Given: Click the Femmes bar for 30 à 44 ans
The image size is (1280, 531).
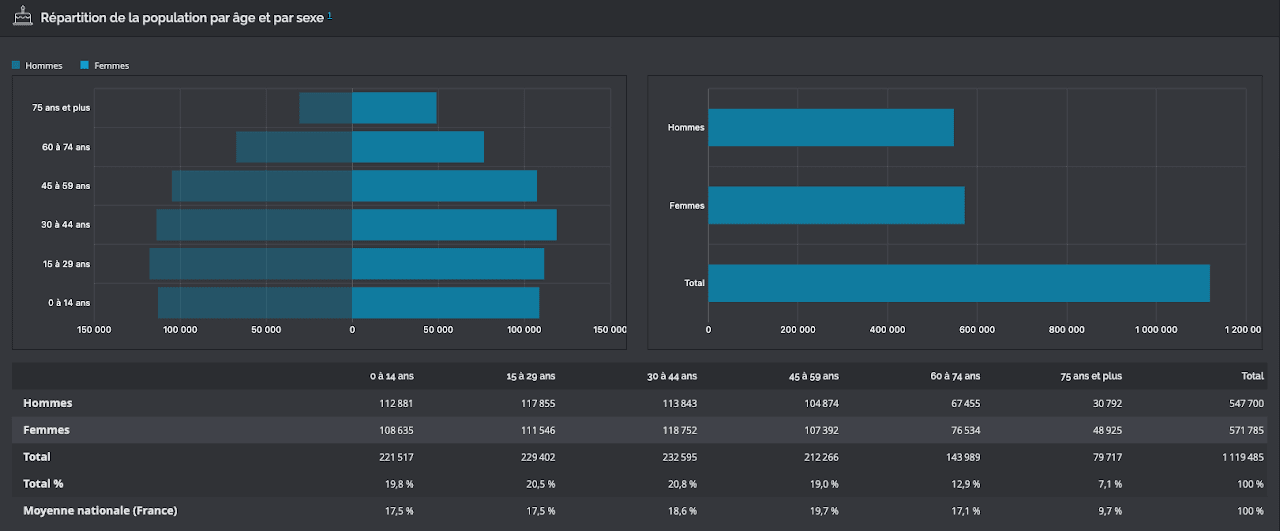Looking at the screenshot, I should pos(454,225).
